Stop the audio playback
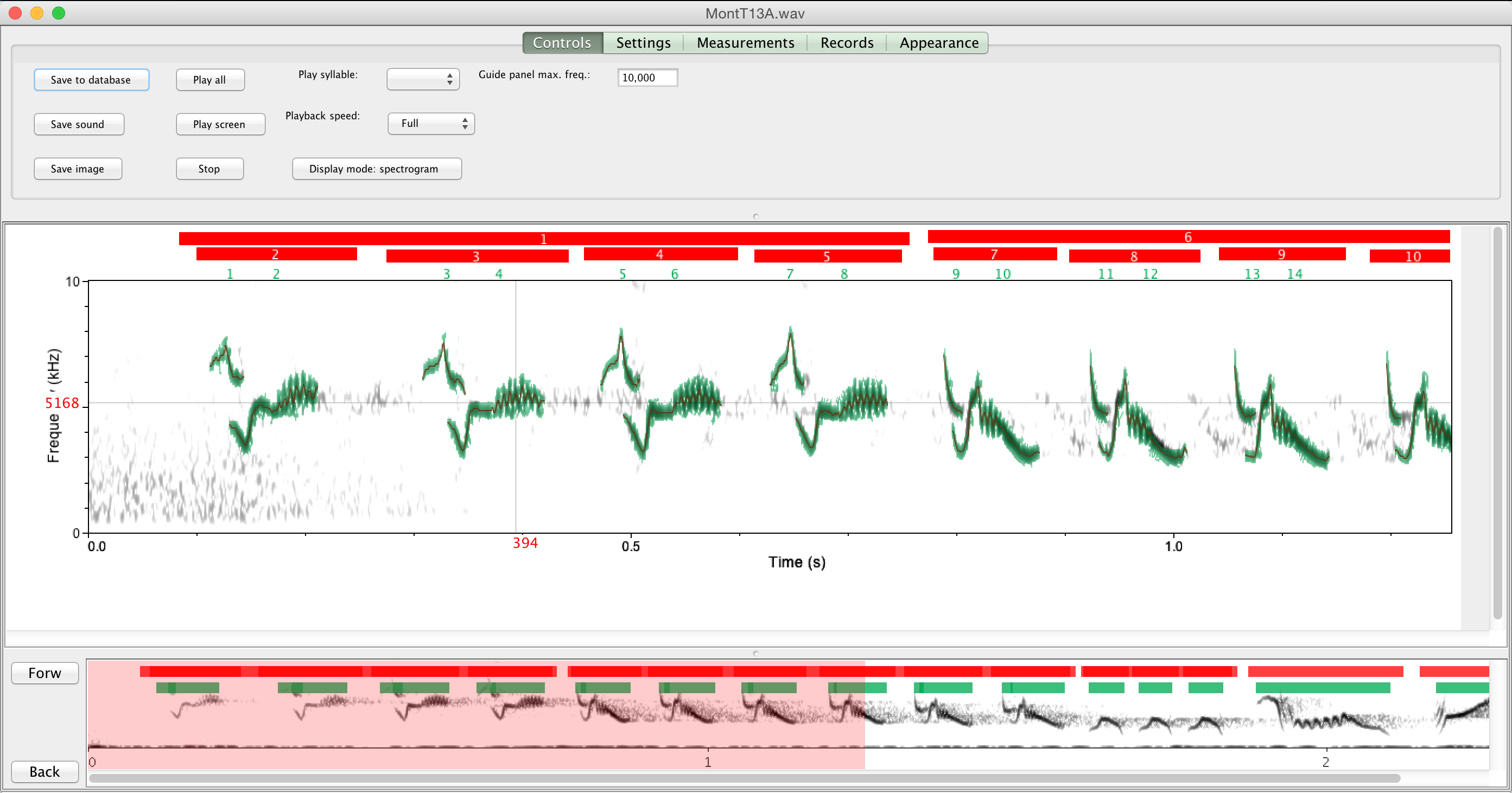The height and width of the screenshot is (793, 1512). [x=209, y=169]
